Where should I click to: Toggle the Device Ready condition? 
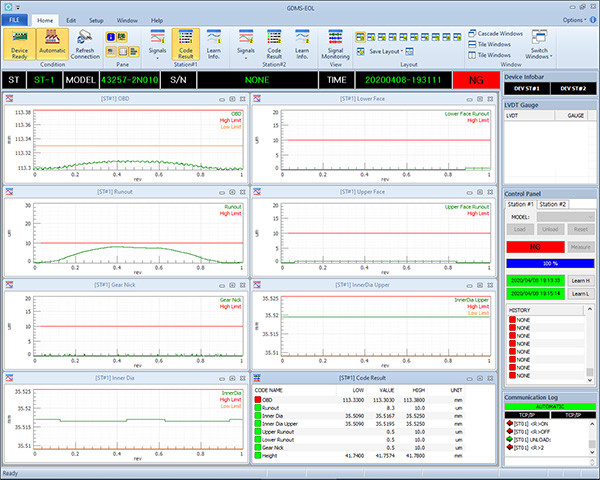(20, 46)
